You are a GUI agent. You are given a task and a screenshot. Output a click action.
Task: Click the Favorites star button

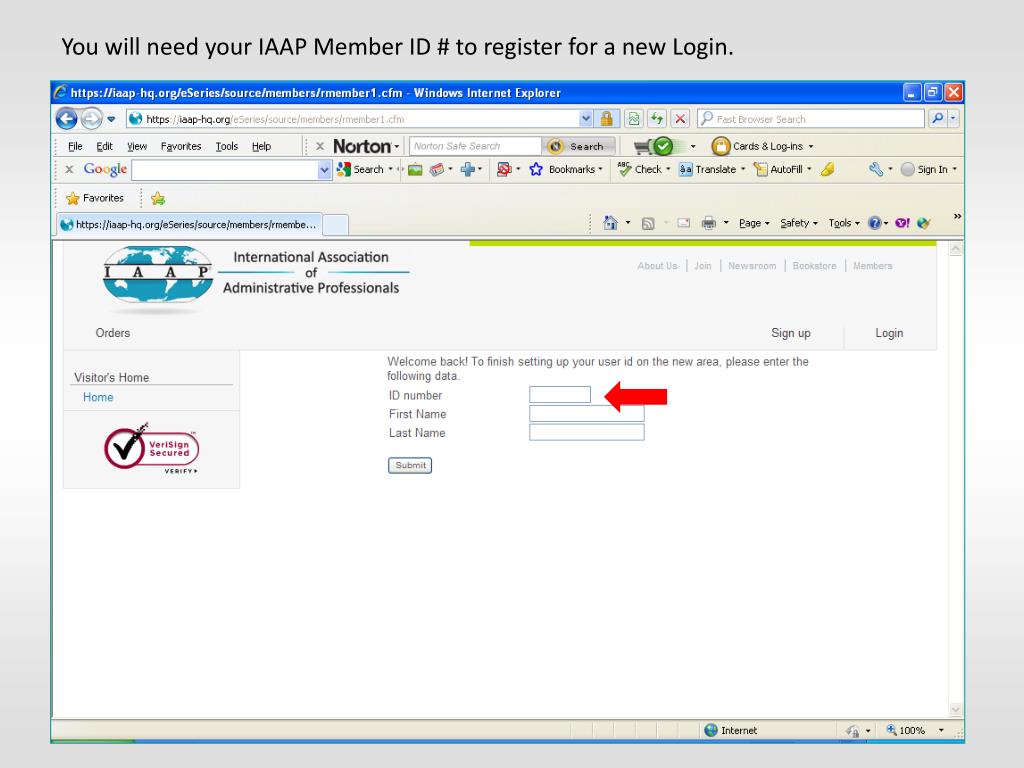click(x=96, y=198)
